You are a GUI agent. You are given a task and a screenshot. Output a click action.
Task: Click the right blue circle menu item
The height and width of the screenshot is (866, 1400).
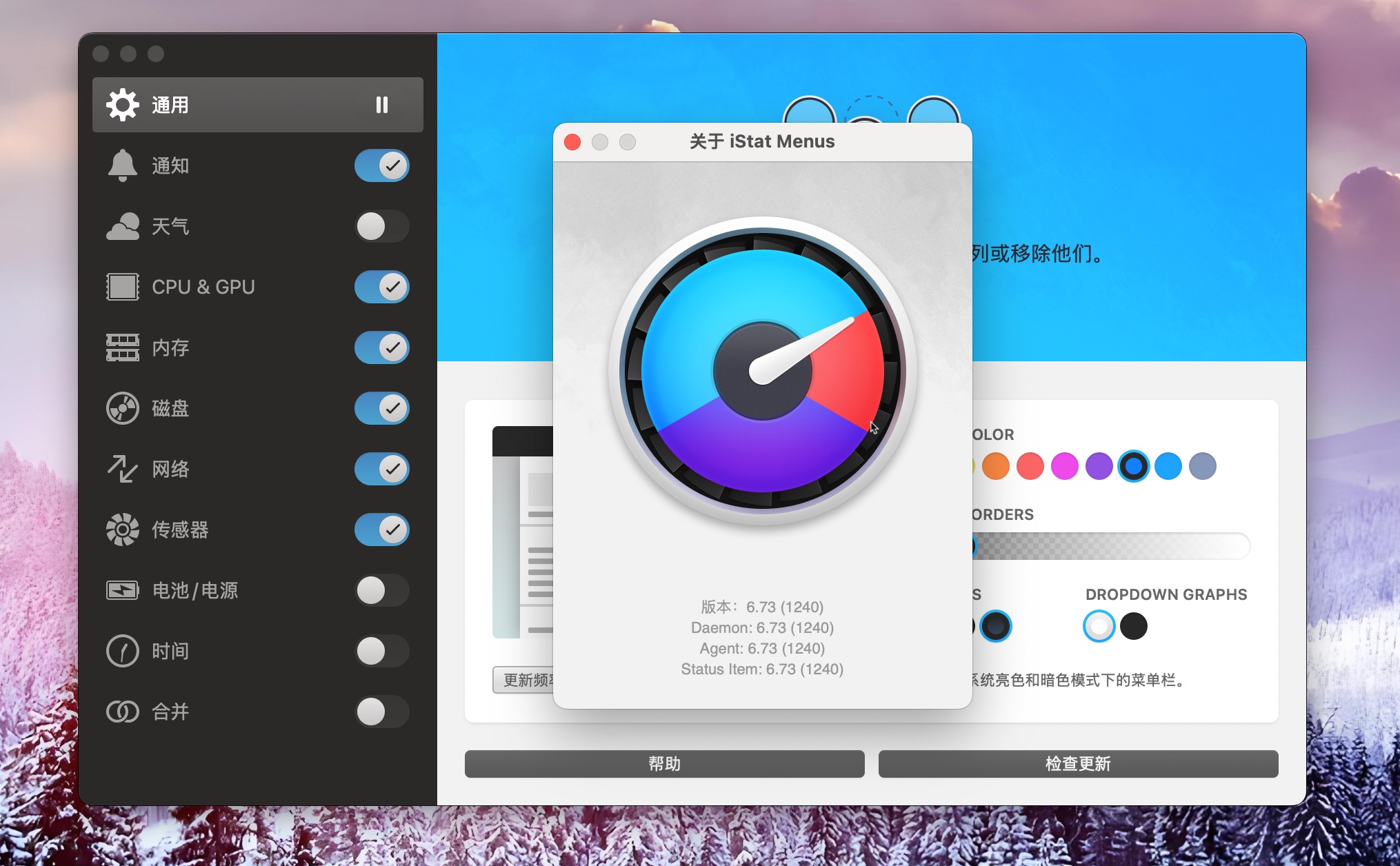click(x=934, y=110)
